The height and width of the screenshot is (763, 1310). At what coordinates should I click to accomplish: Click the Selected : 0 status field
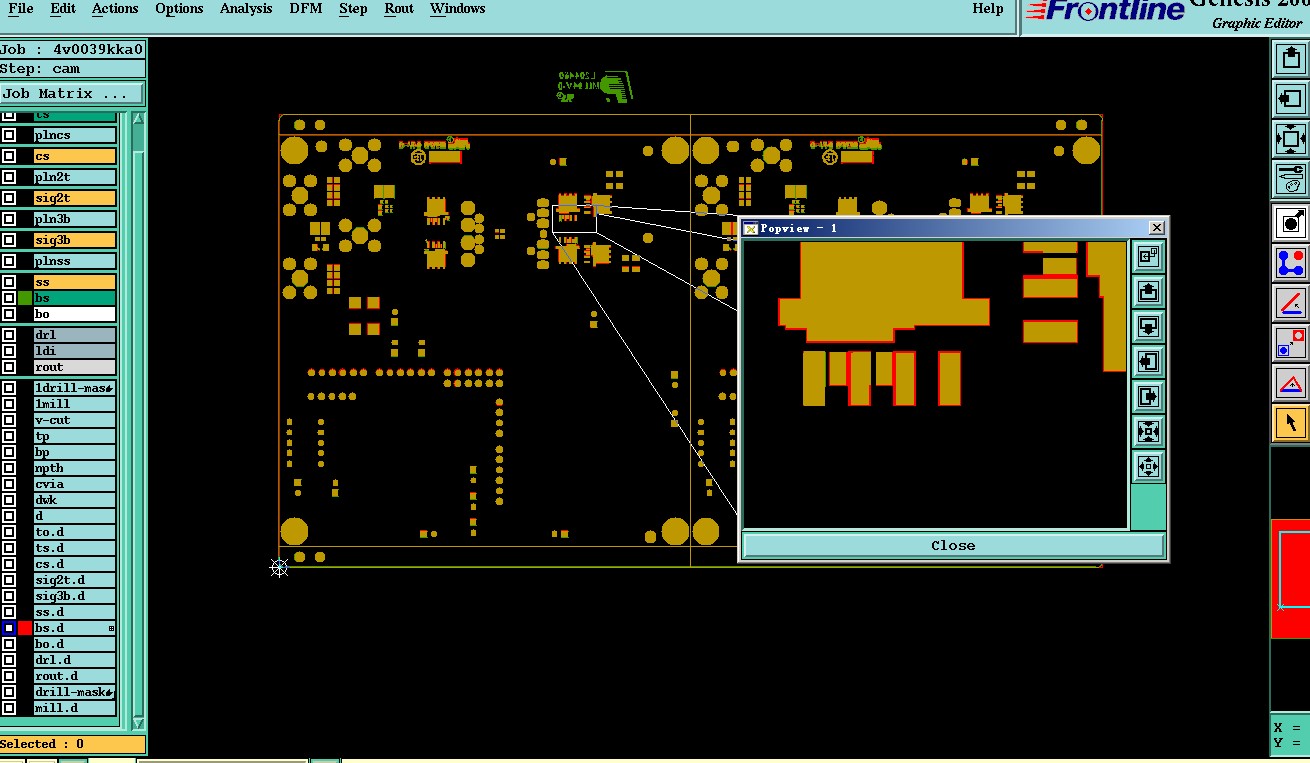pos(72,744)
